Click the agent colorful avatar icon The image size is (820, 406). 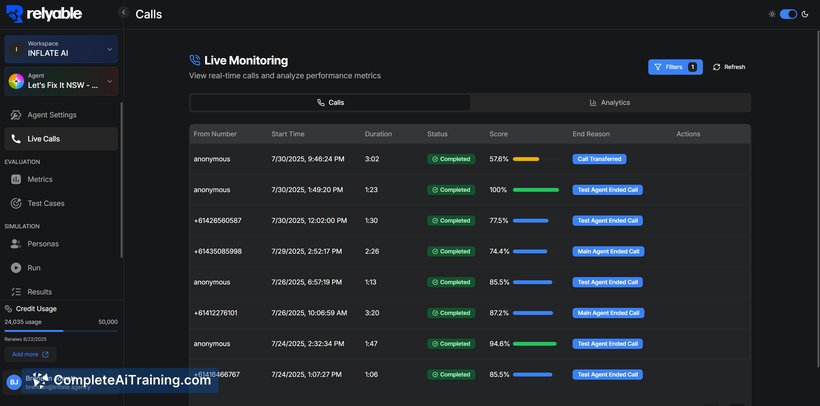[16, 81]
